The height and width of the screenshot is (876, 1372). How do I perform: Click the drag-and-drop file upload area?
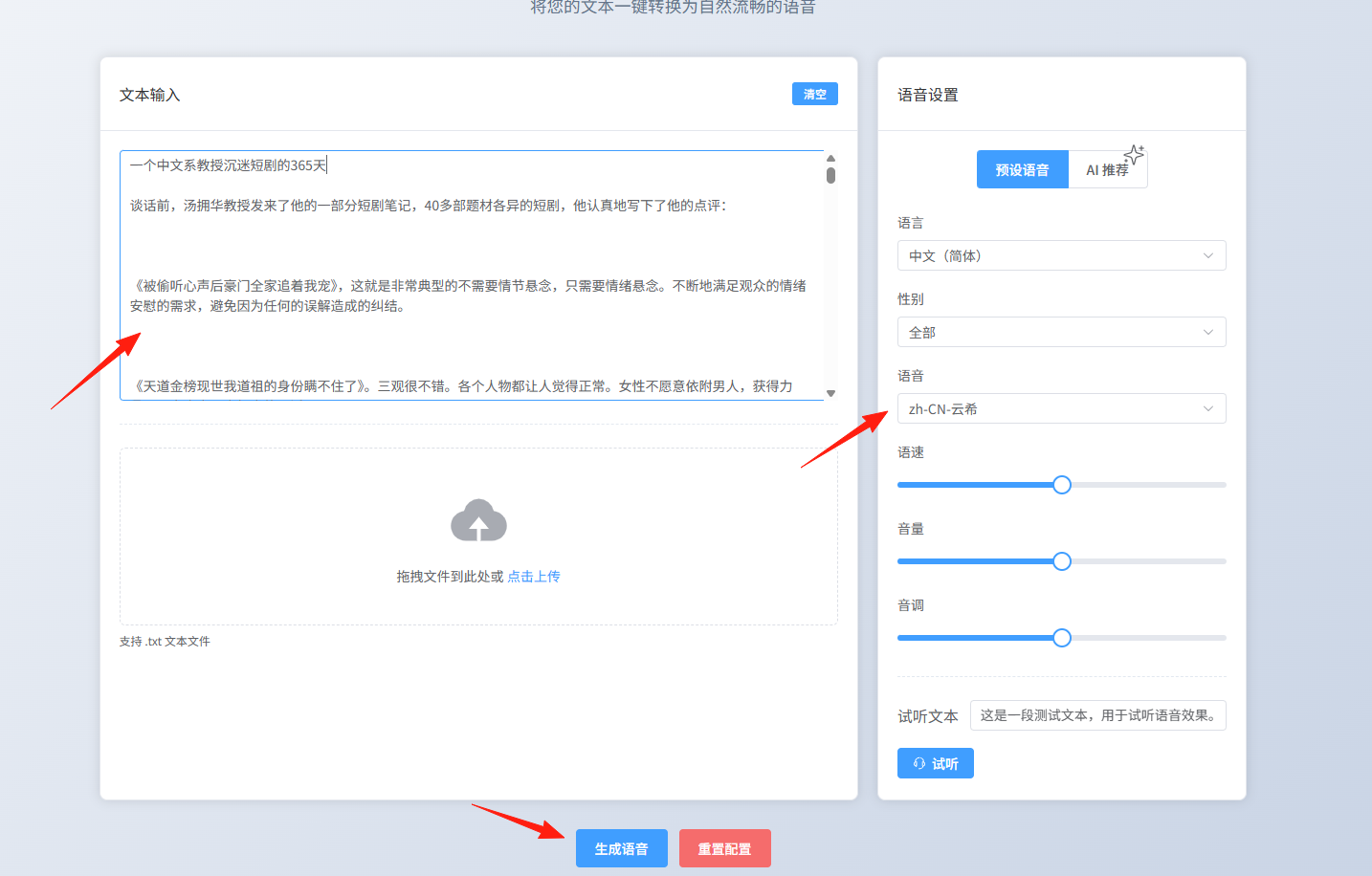click(x=478, y=537)
